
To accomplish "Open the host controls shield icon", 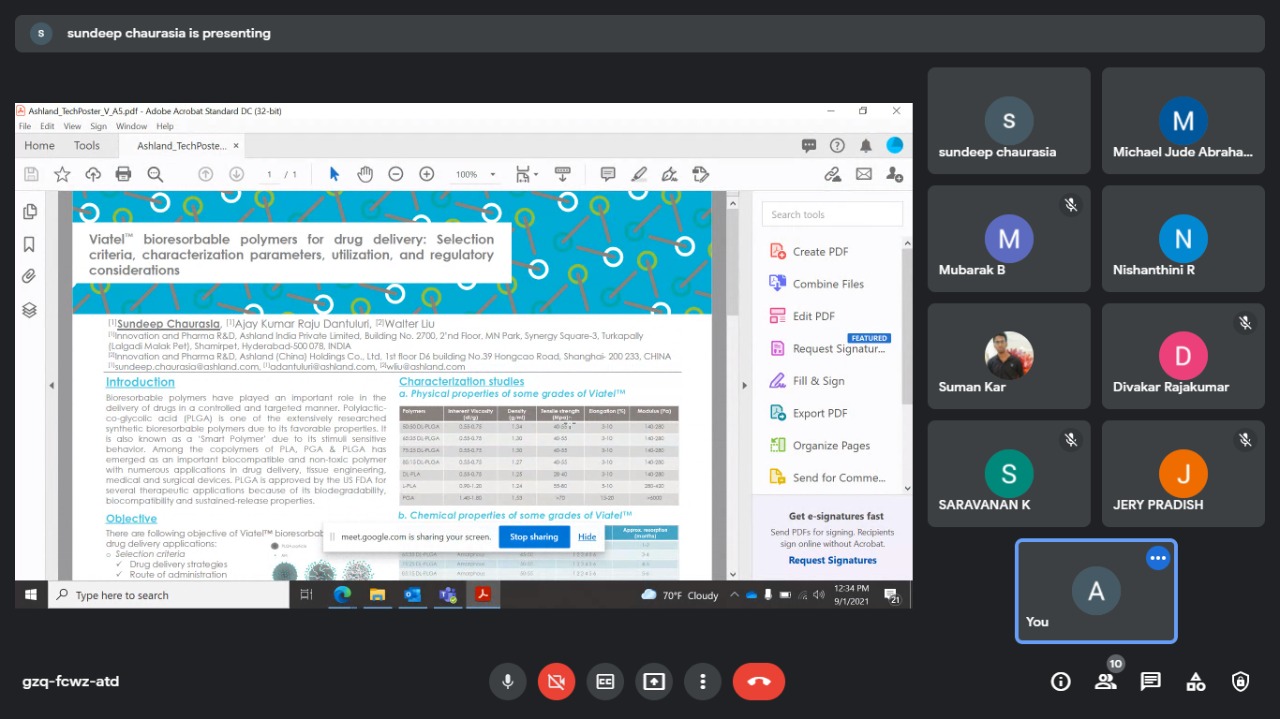I will (1241, 682).
